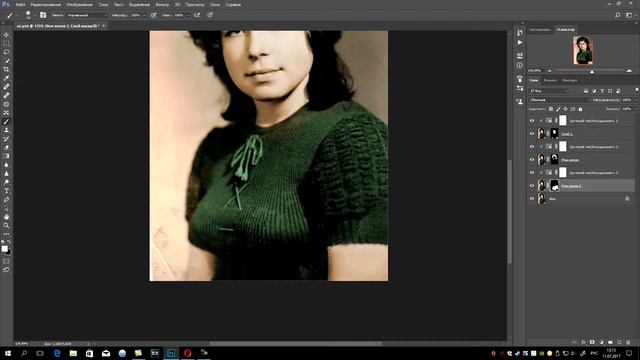Click the Navigator zoom slider handle
Image resolution: width=640 pixels, height=360 pixels.
tap(592, 71)
